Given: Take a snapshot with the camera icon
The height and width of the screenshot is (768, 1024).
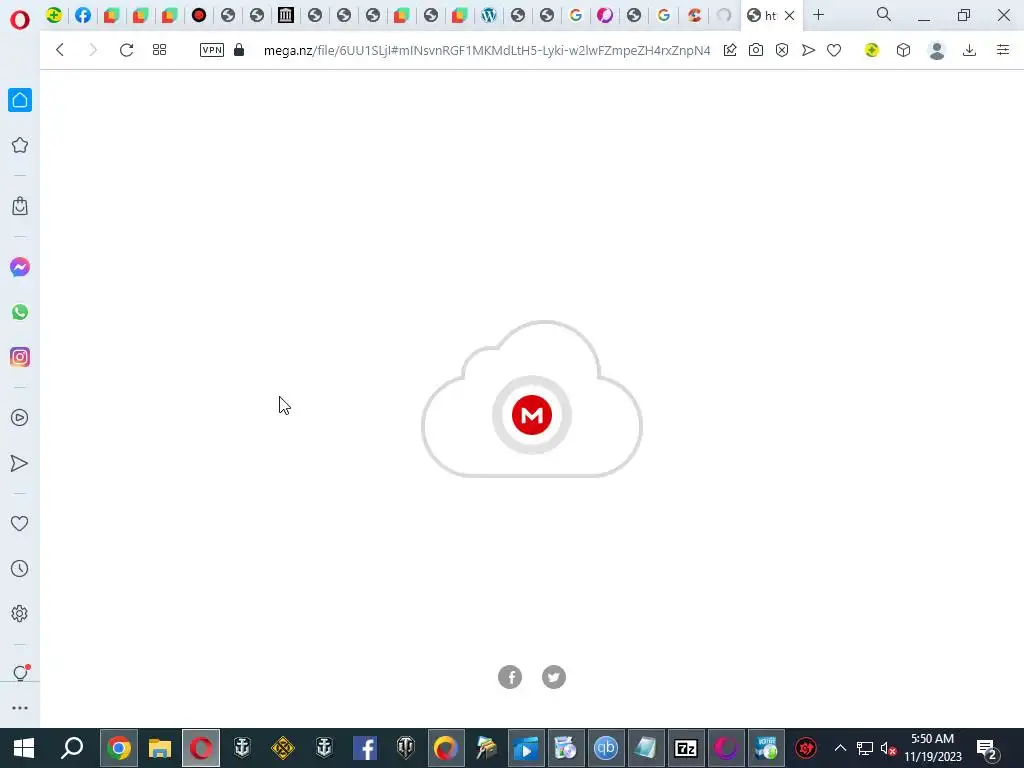Looking at the screenshot, I should click(x=756, y=50).
